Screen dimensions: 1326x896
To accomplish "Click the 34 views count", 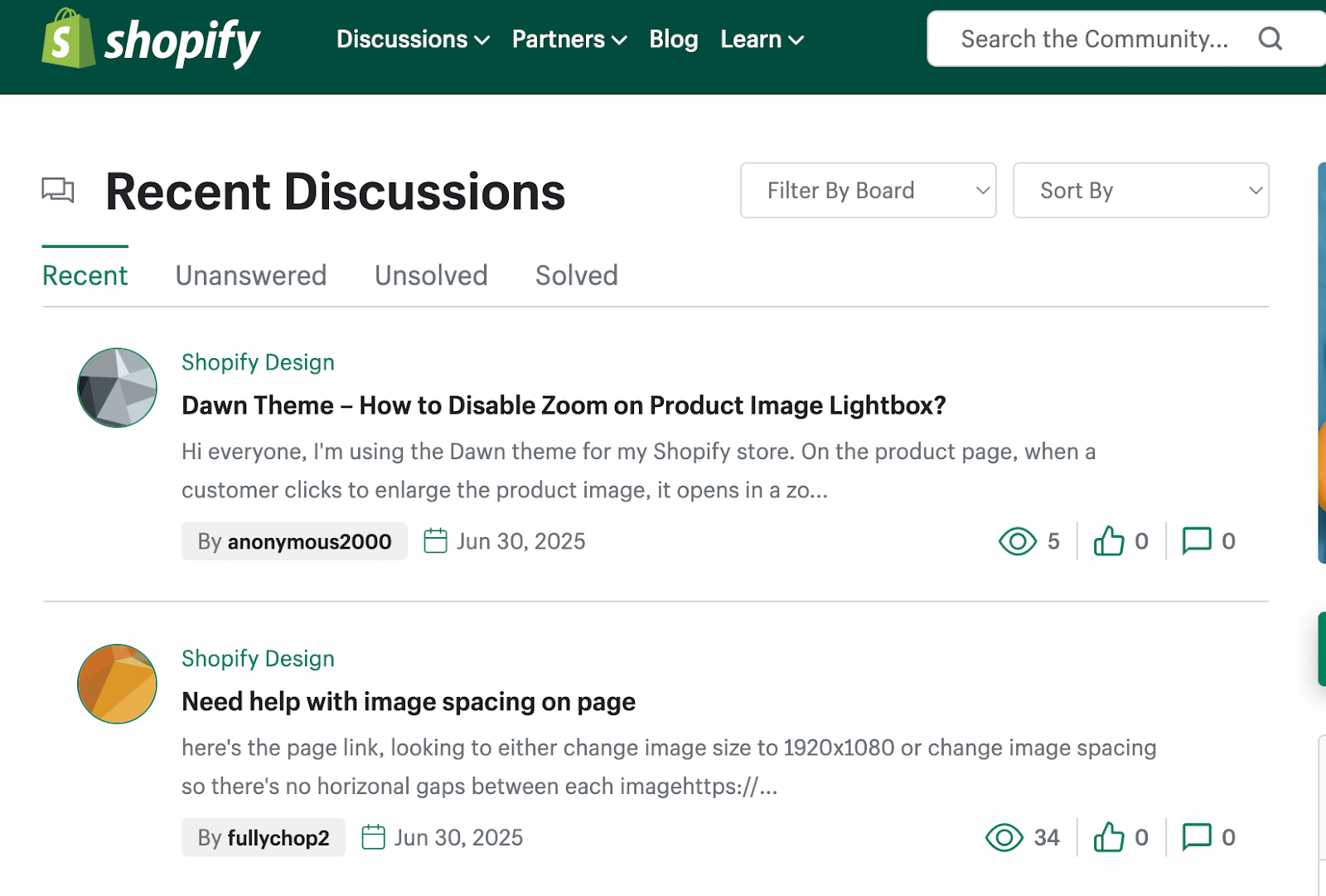I will click(1047, 837).
